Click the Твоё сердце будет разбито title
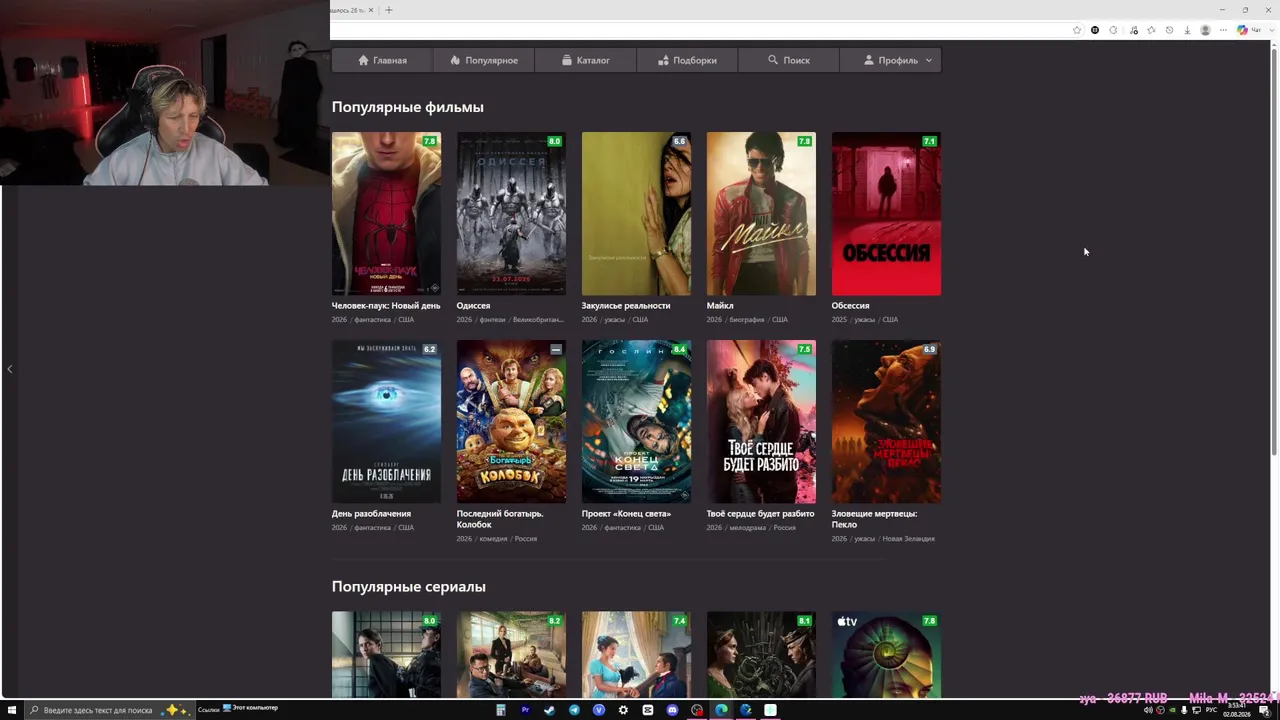 [x=761, y=514]
